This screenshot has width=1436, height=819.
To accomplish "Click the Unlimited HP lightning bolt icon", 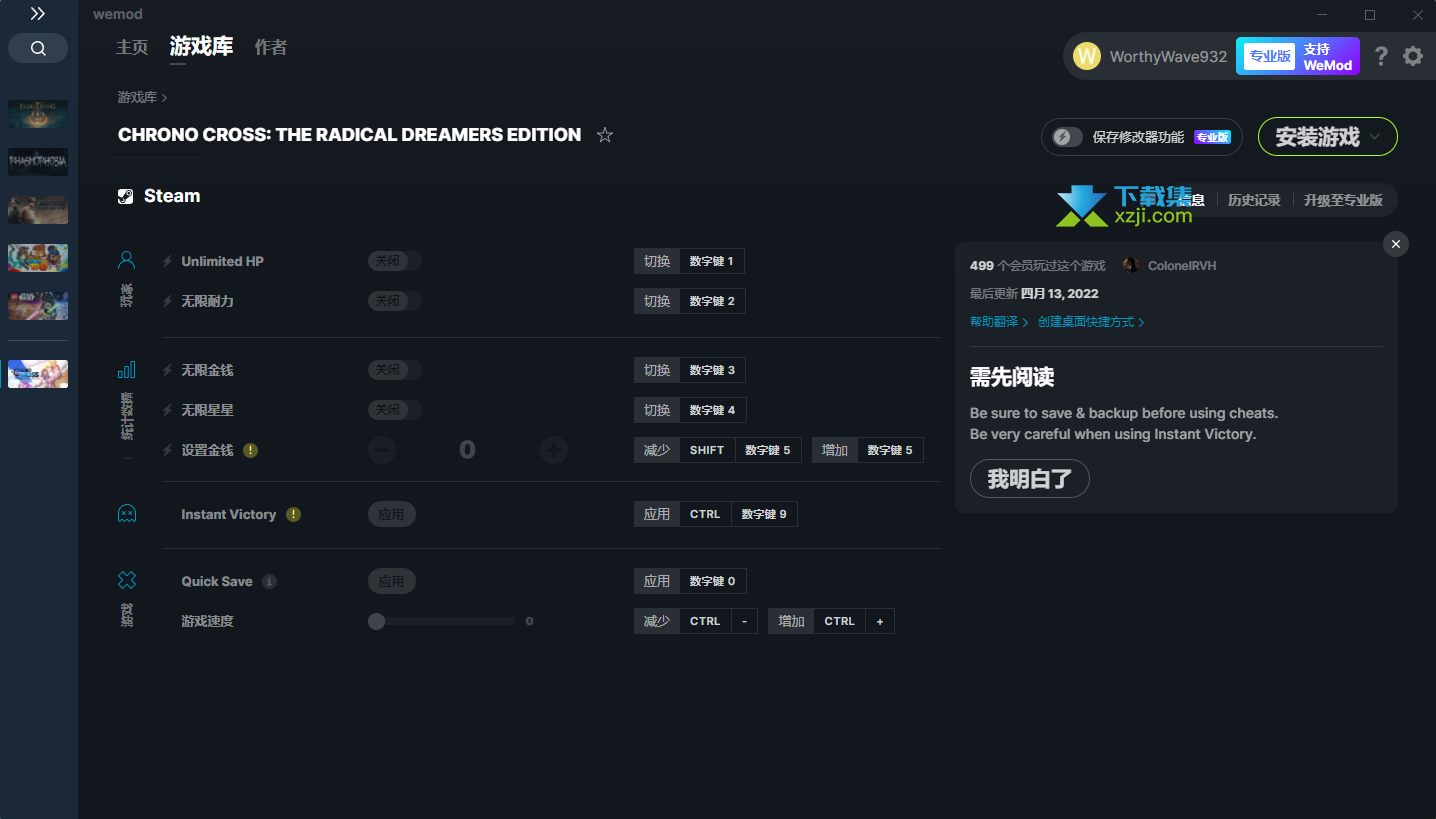I will coord(168,261).
